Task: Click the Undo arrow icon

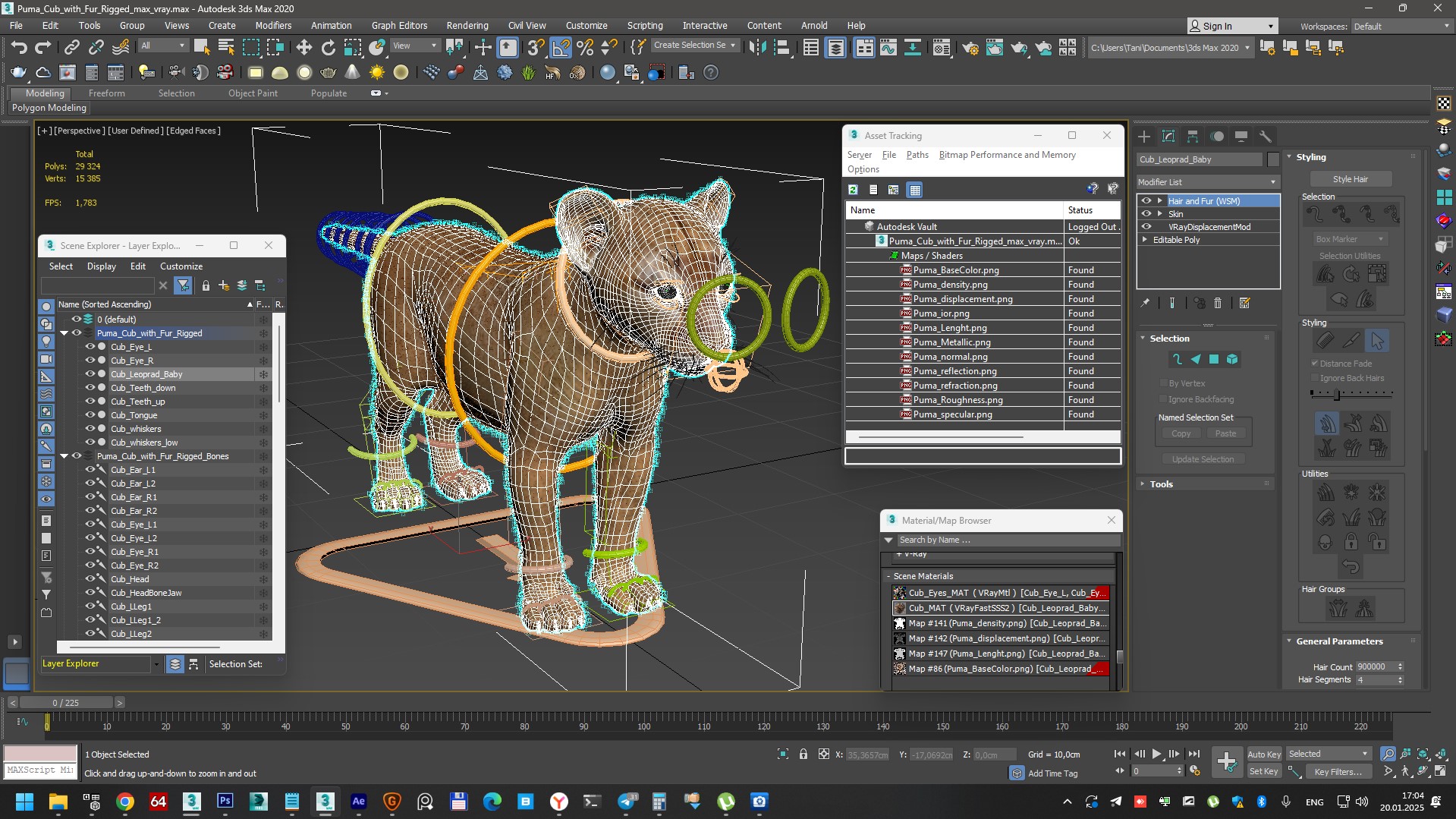Action: 19,47
